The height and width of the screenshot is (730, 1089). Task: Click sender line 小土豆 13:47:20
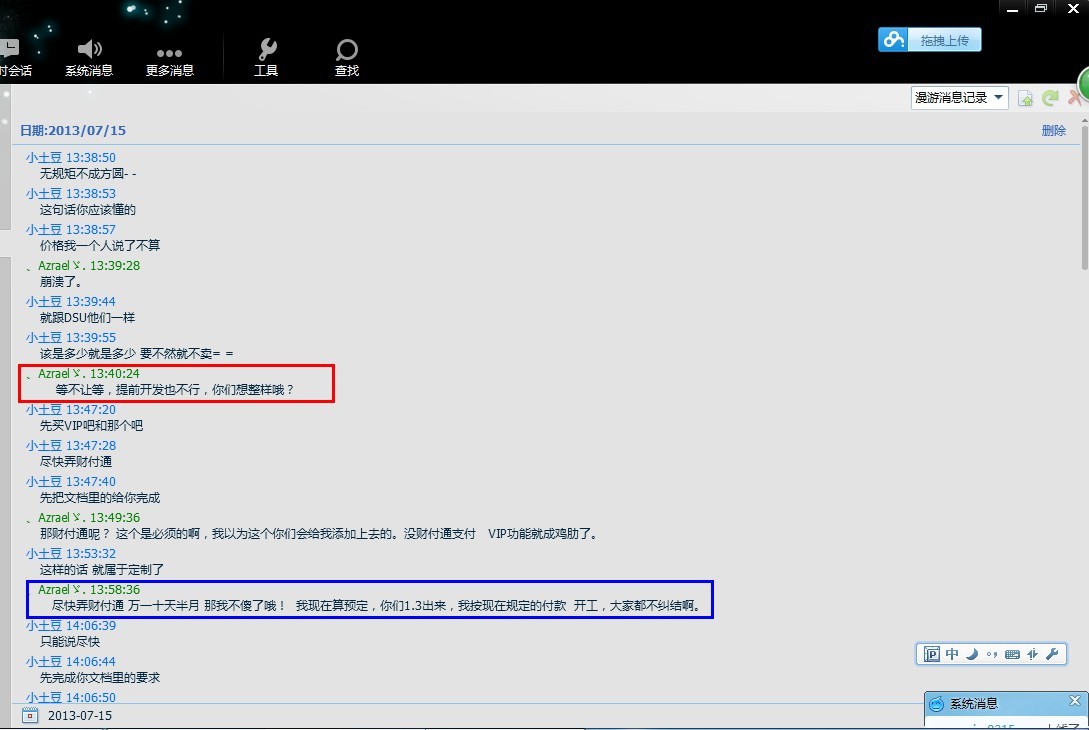(x=71, y=410)
